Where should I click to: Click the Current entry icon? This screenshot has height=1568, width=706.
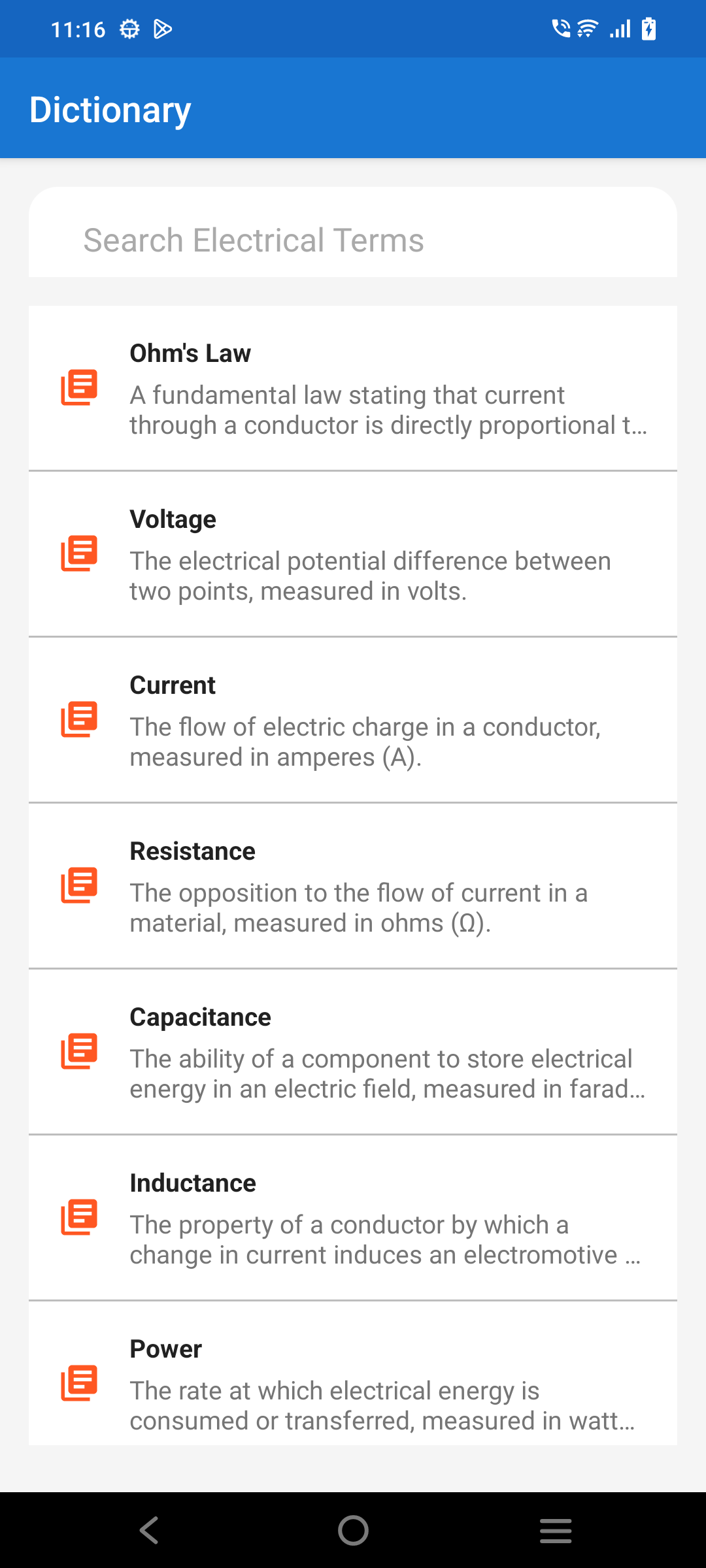click(x=79, y=719)
